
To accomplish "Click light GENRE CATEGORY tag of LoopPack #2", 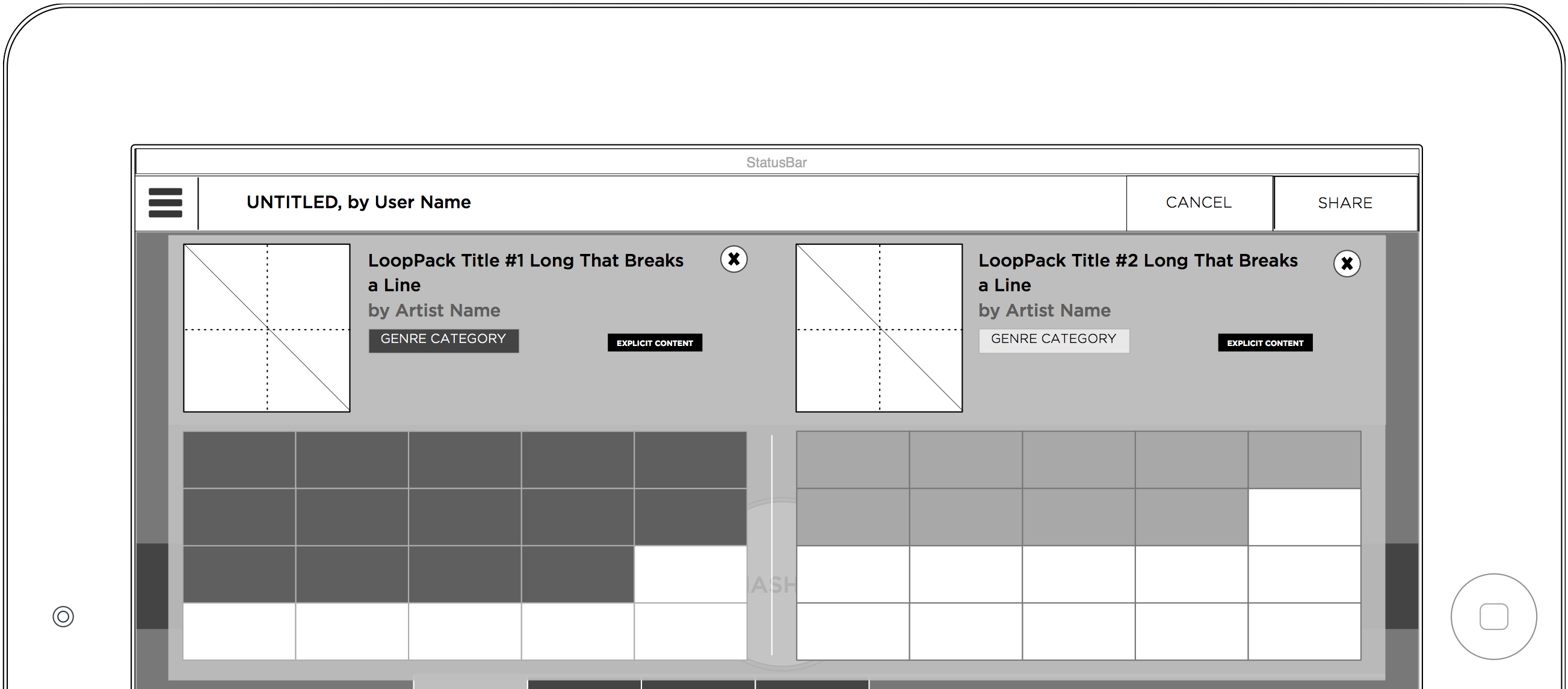I will point(1054,340).
